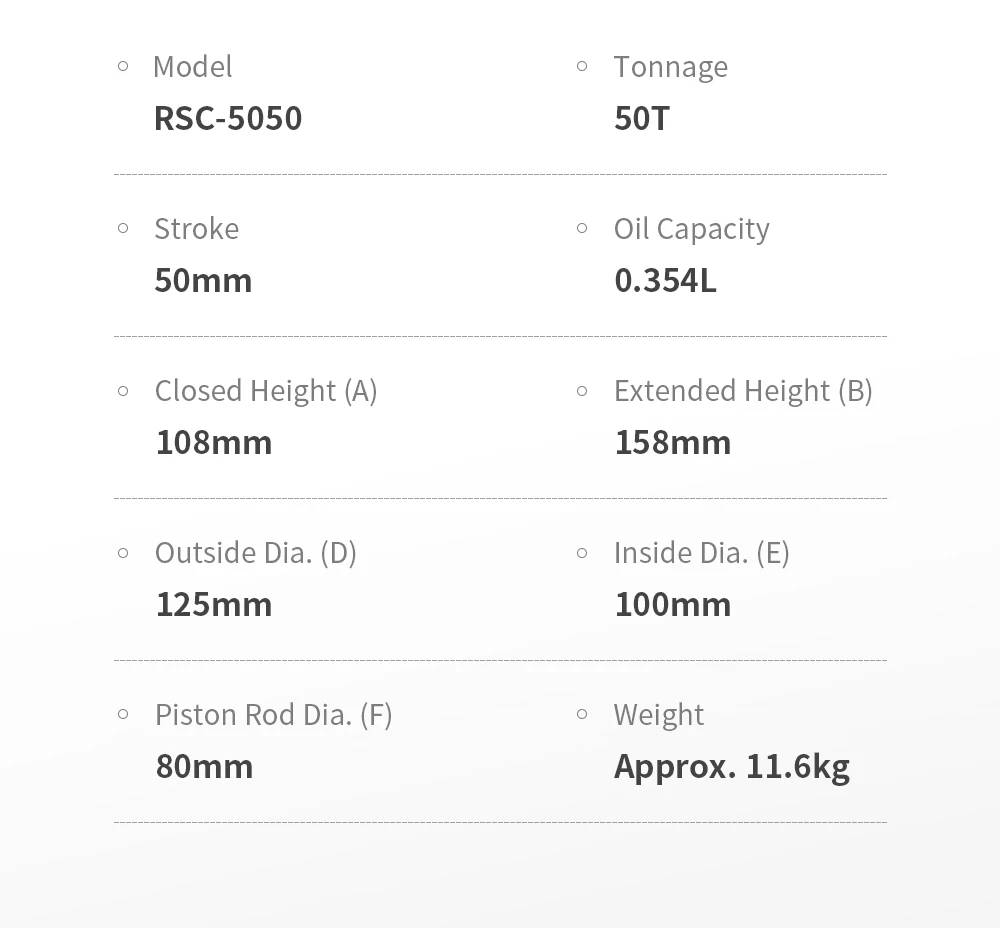Click the 108mm closed height value
This screenshot has height=928, width=1000.
tap(214, 443)
